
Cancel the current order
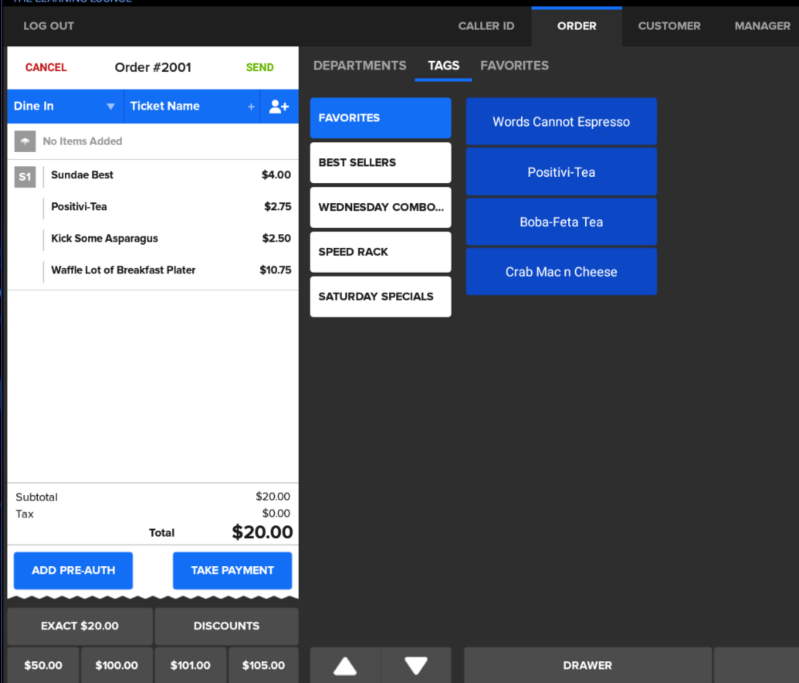click(46, 68)
